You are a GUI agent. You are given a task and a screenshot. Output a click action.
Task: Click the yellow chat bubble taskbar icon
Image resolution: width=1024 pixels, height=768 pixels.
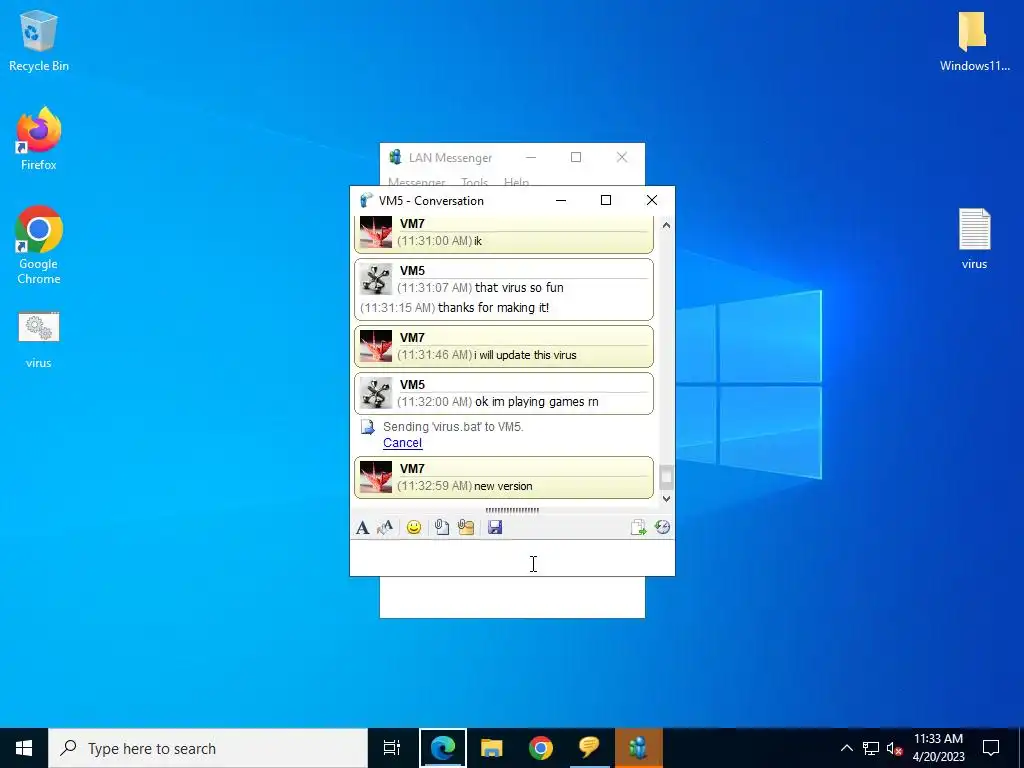pyautogui.click(x=589, y=748)
